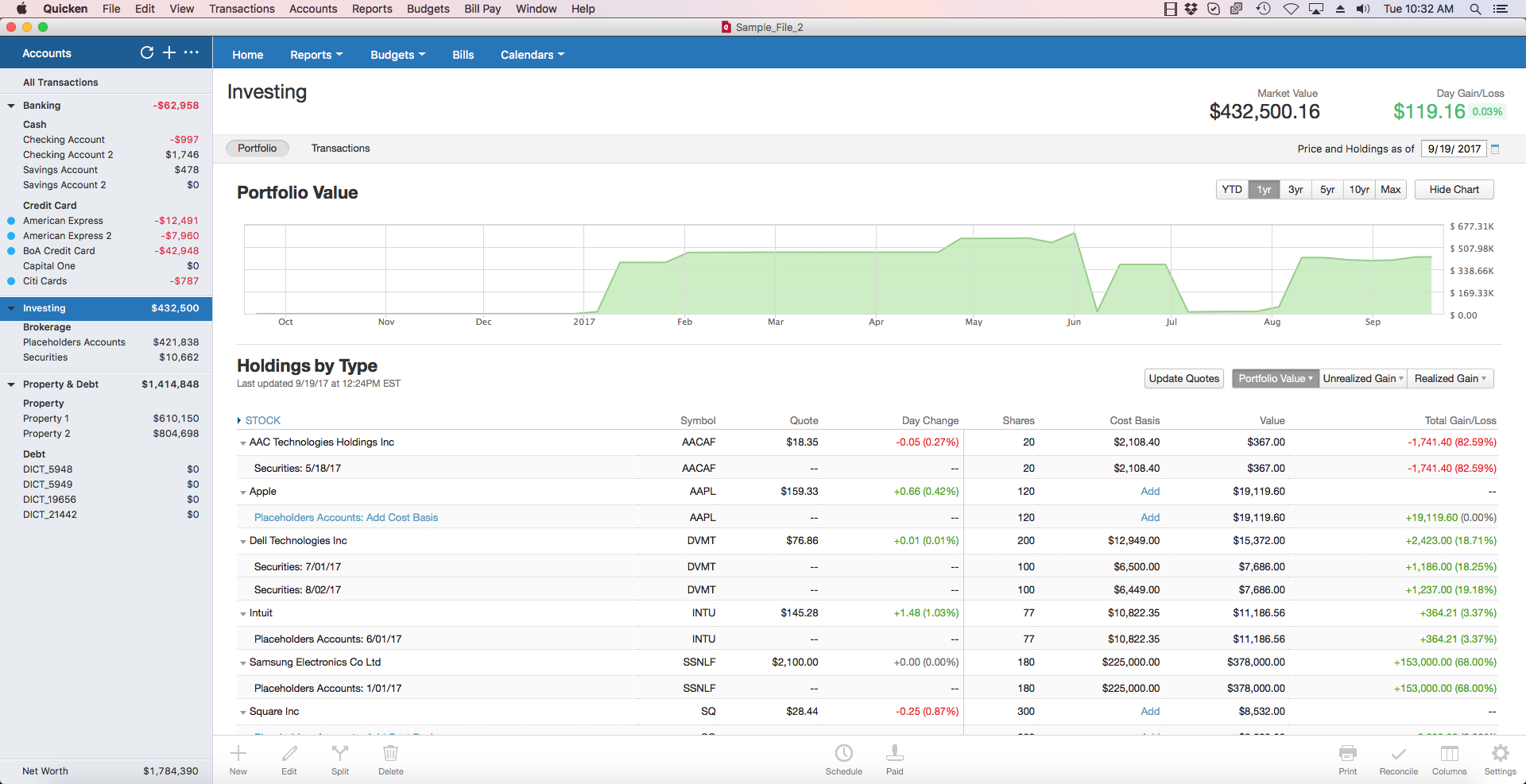Viewport: 1526px width, 784px height.
Task: Select the Max chart range
Action: point(1390,190)
